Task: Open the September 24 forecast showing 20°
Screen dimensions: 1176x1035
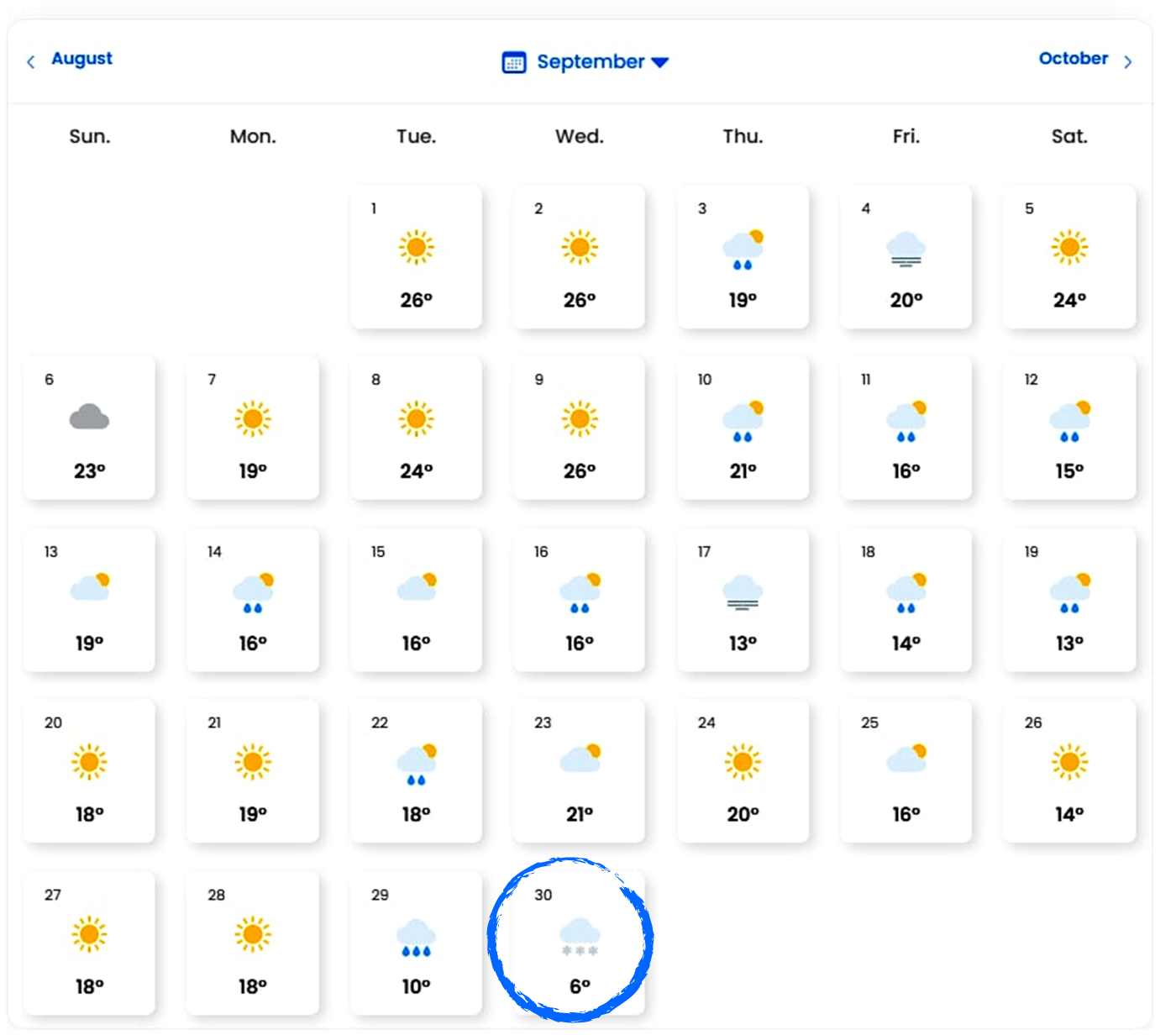Action: pyautogui.click(x=743, y=771)
